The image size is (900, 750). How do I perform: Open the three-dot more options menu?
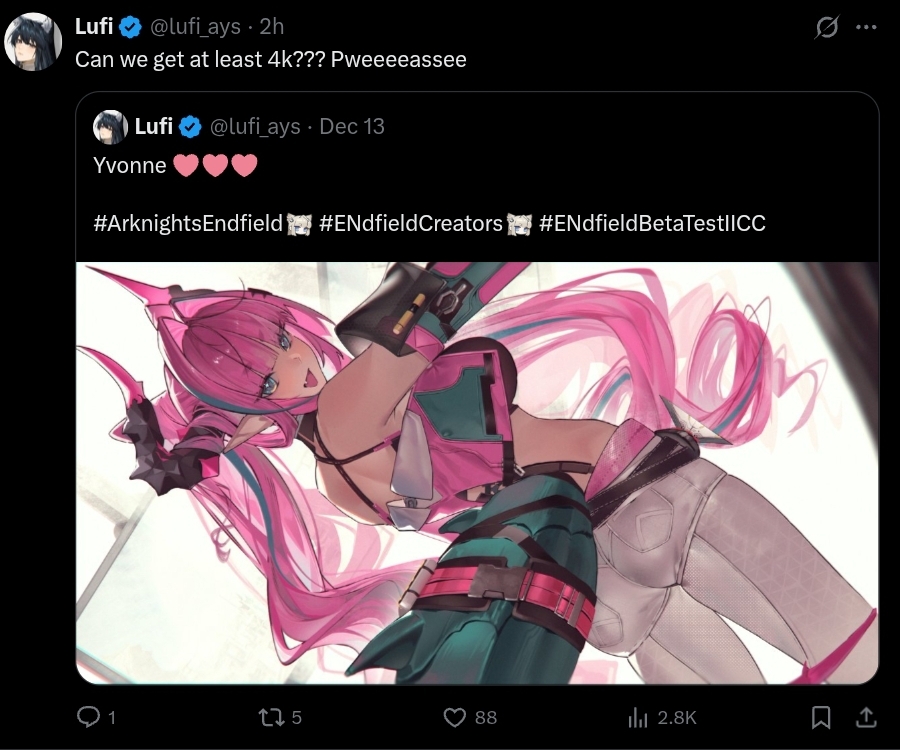coord(866,27)
